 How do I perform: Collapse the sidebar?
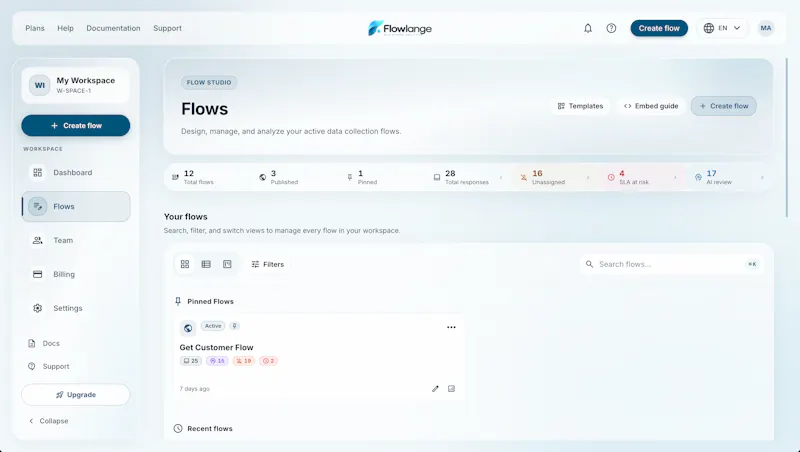click(x=48, y=421)
